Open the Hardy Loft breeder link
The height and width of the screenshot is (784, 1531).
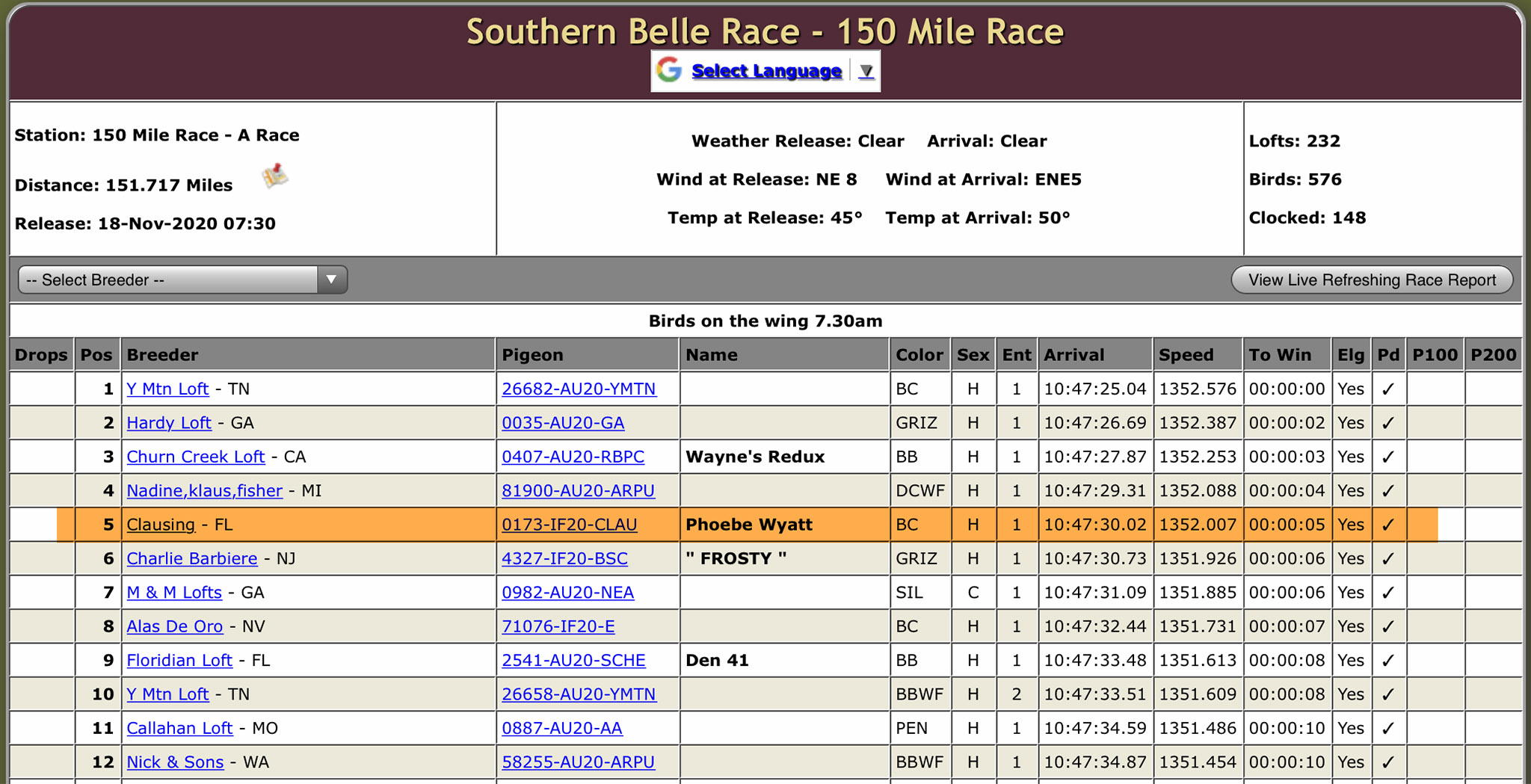(169, 423)
